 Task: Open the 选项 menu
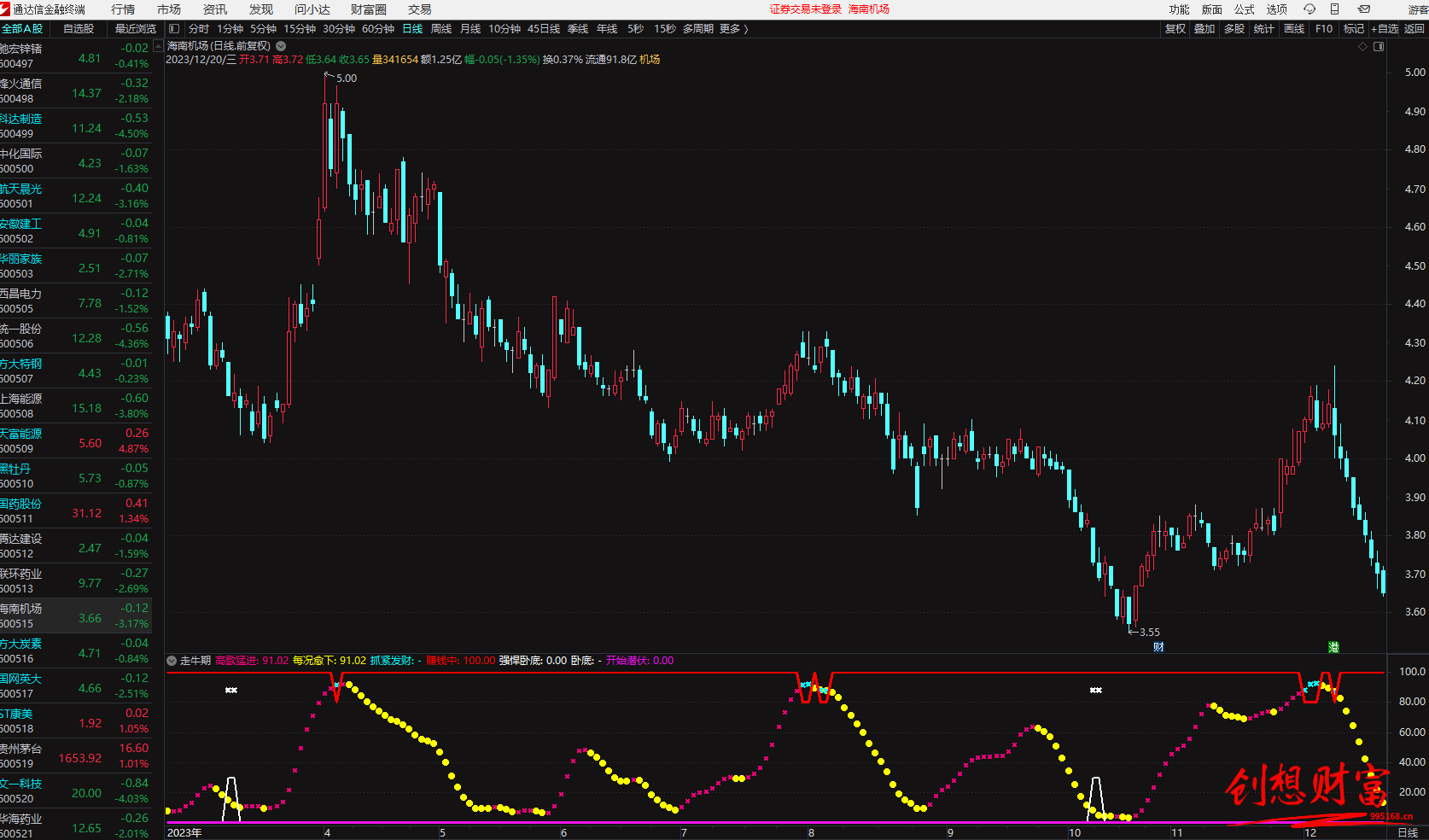[x=1277, y=9]
